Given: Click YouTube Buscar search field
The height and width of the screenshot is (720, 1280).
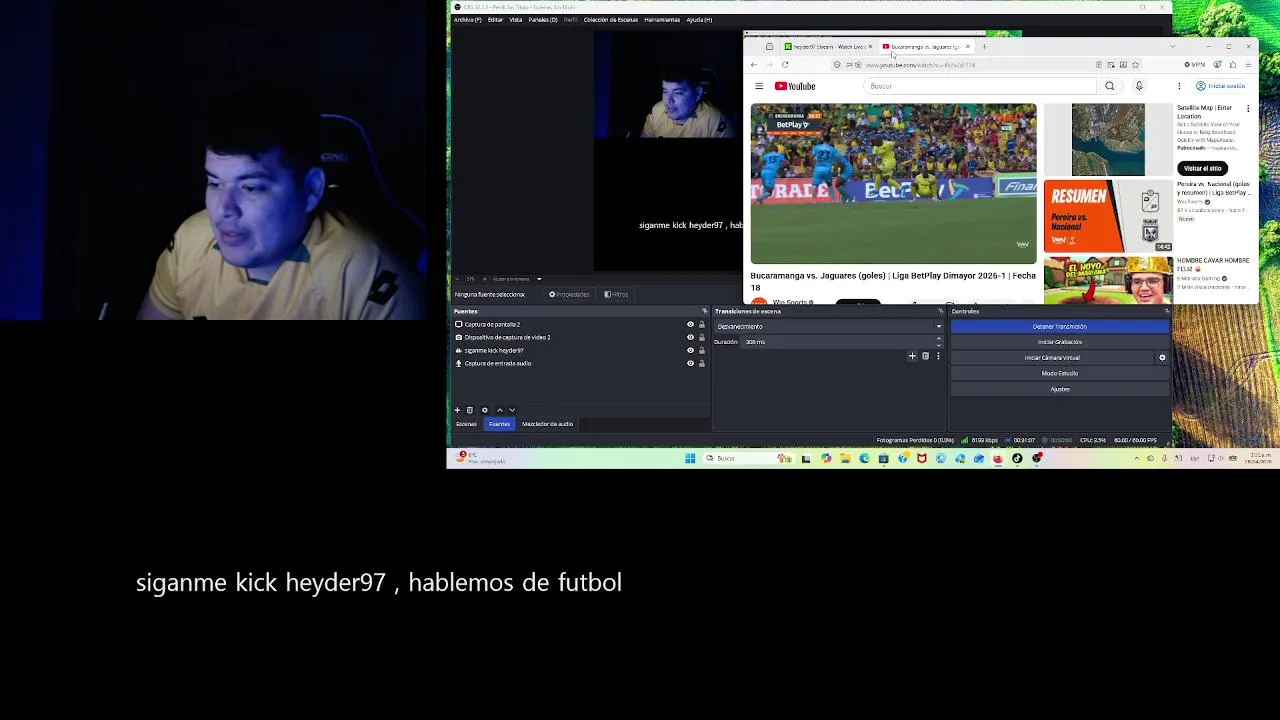Looking at the screenshot, I should [x=980, y=86].
